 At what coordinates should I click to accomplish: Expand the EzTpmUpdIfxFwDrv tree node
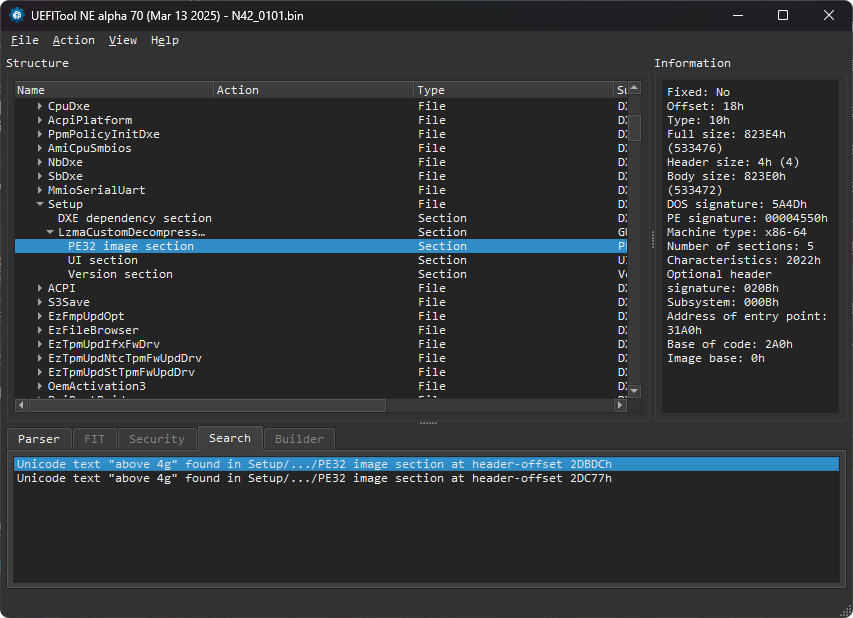tap(40, 344)
